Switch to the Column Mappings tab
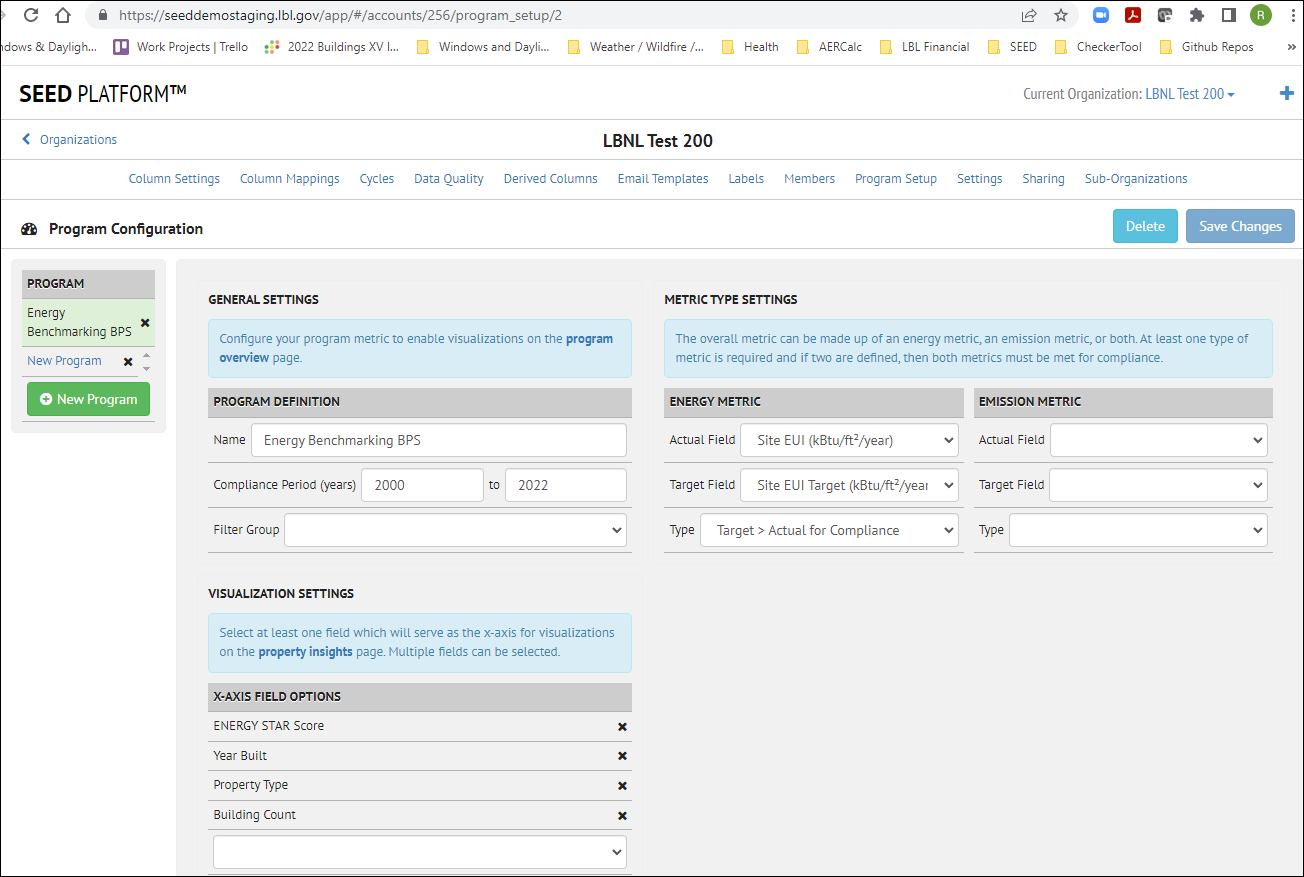1304x877 pixels. tap(289, 178)
